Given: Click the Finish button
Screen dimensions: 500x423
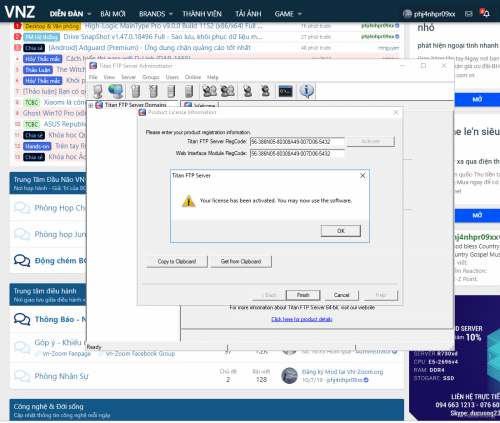Looking at the screenshot, I should [x=303, y=295].
